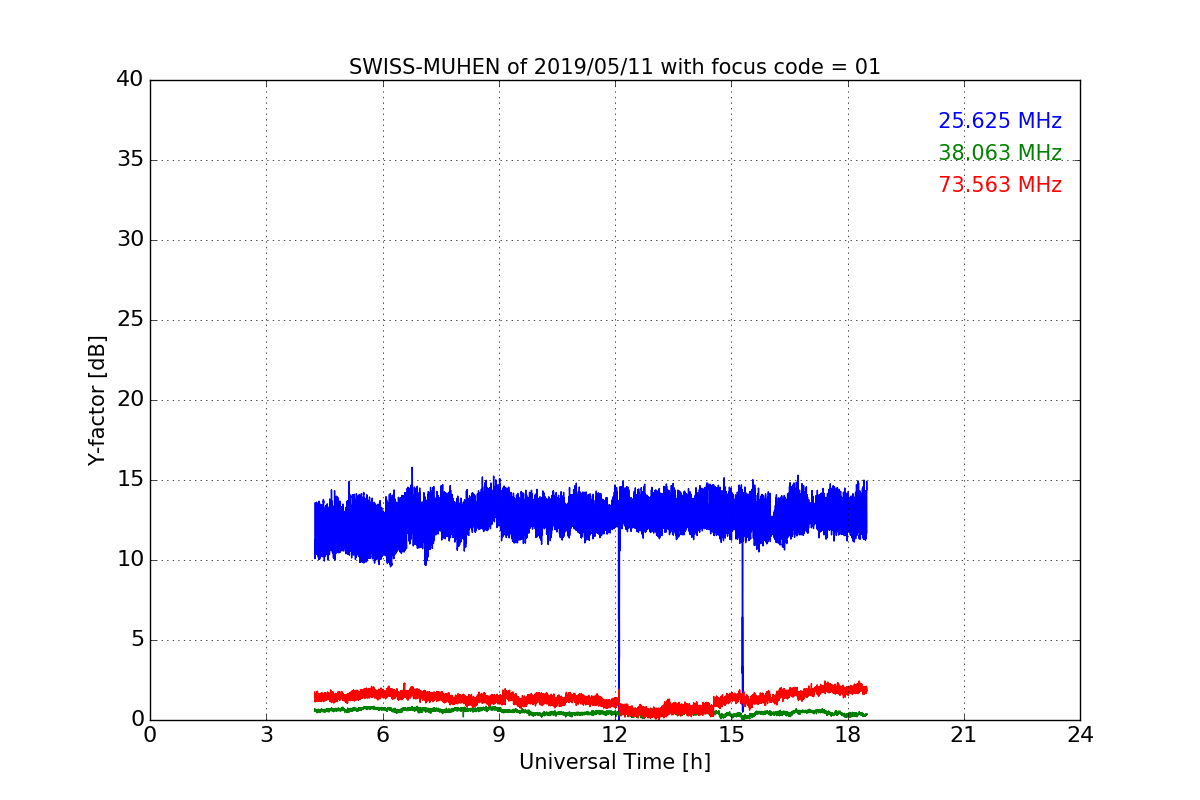Click the y-axis tick label 35
Image resolution: width=1200 pixels, height=800 pixels.
[x=129, y=160]
